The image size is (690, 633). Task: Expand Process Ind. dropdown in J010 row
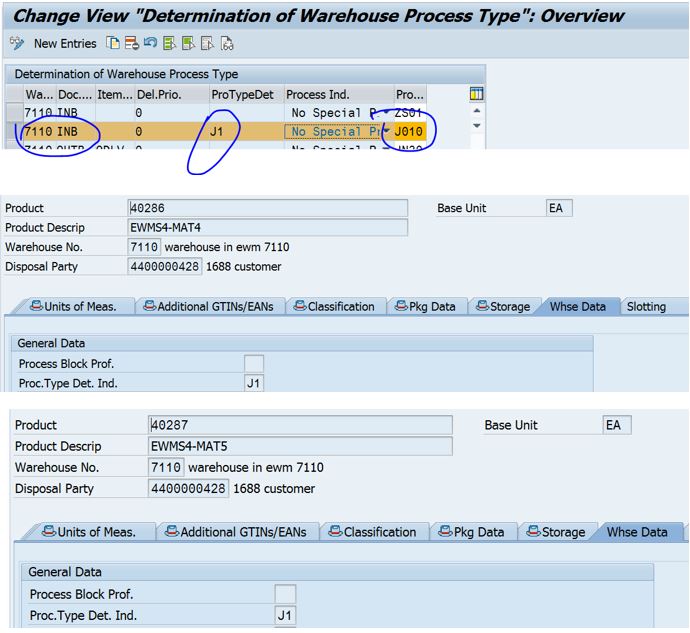(386, 132)
